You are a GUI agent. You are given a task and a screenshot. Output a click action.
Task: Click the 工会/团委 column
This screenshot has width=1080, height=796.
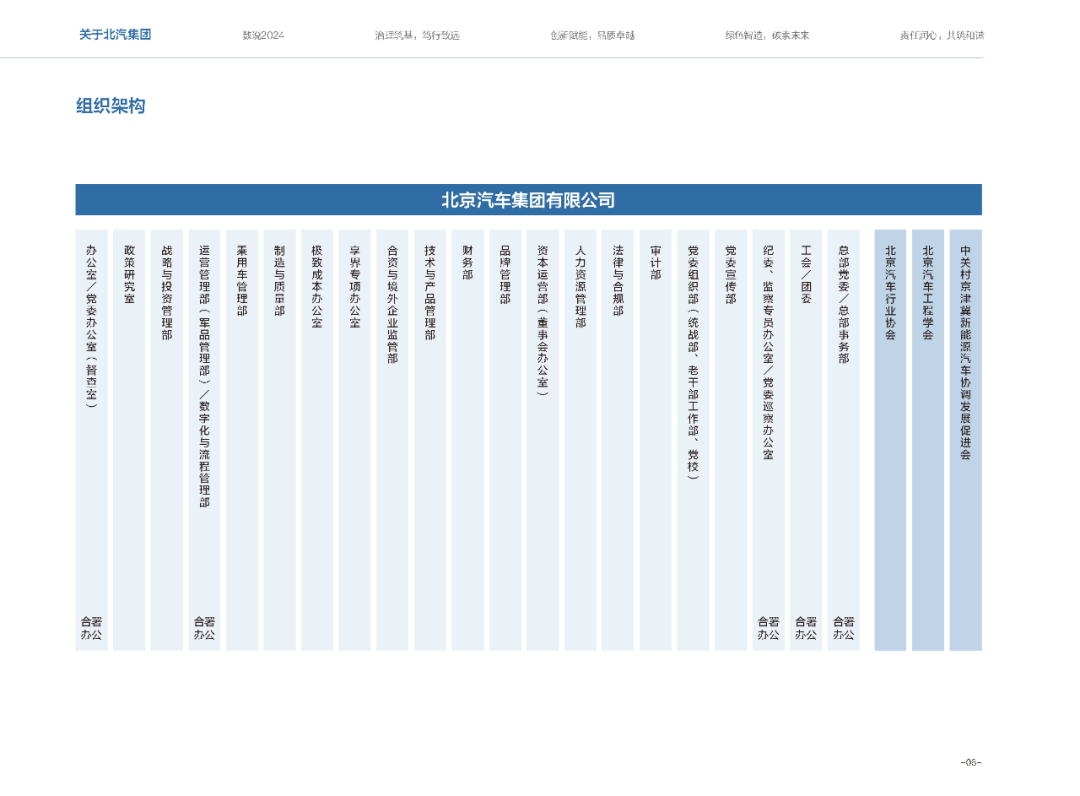click(806, 440)
